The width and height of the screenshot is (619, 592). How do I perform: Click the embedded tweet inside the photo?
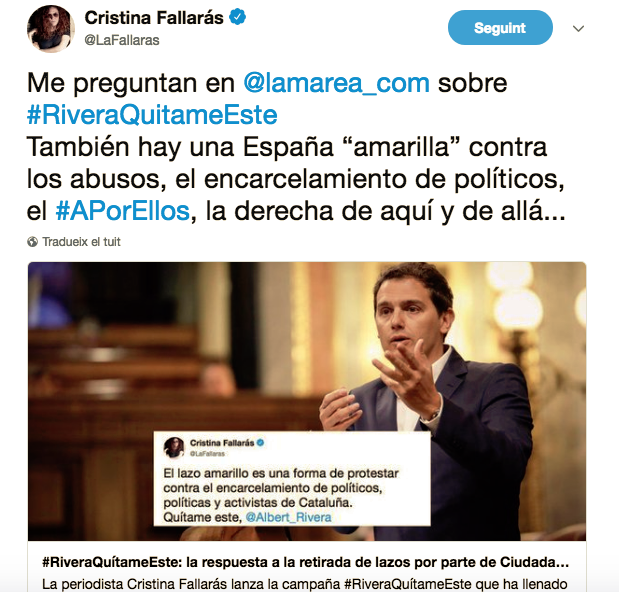point(292,479)
